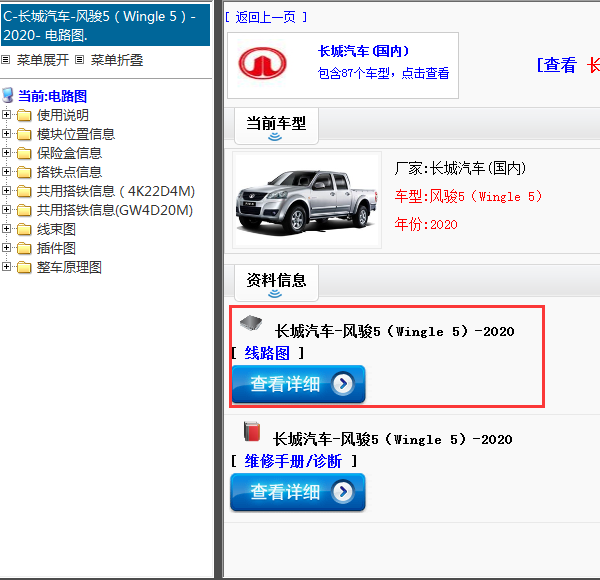Click the Great Wall red logo
Image resolution: width=600 pixels, height=580 pixels.
(x=262, y=64)
